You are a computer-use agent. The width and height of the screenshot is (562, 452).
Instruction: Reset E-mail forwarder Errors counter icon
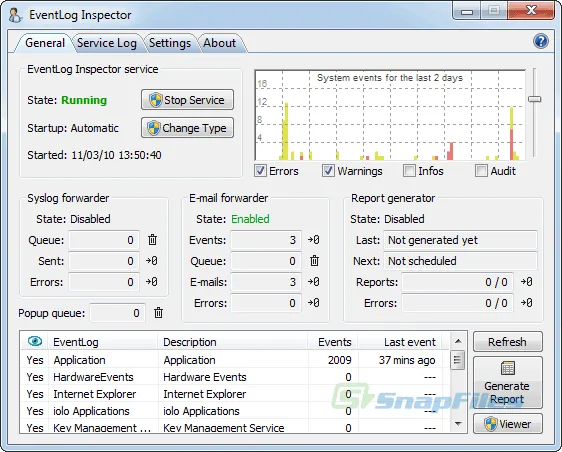coord(314,303)
